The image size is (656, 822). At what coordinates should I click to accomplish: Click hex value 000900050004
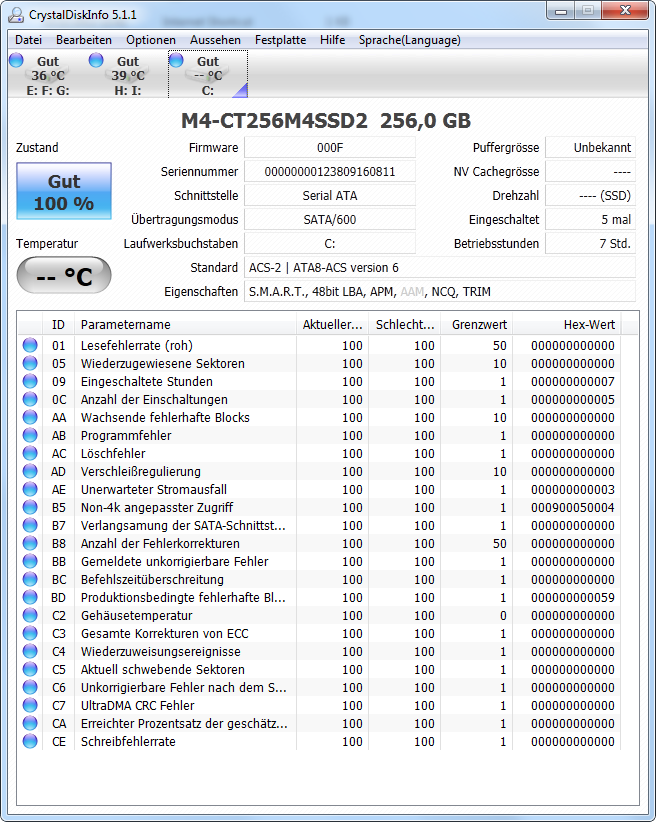pos(573,507)
